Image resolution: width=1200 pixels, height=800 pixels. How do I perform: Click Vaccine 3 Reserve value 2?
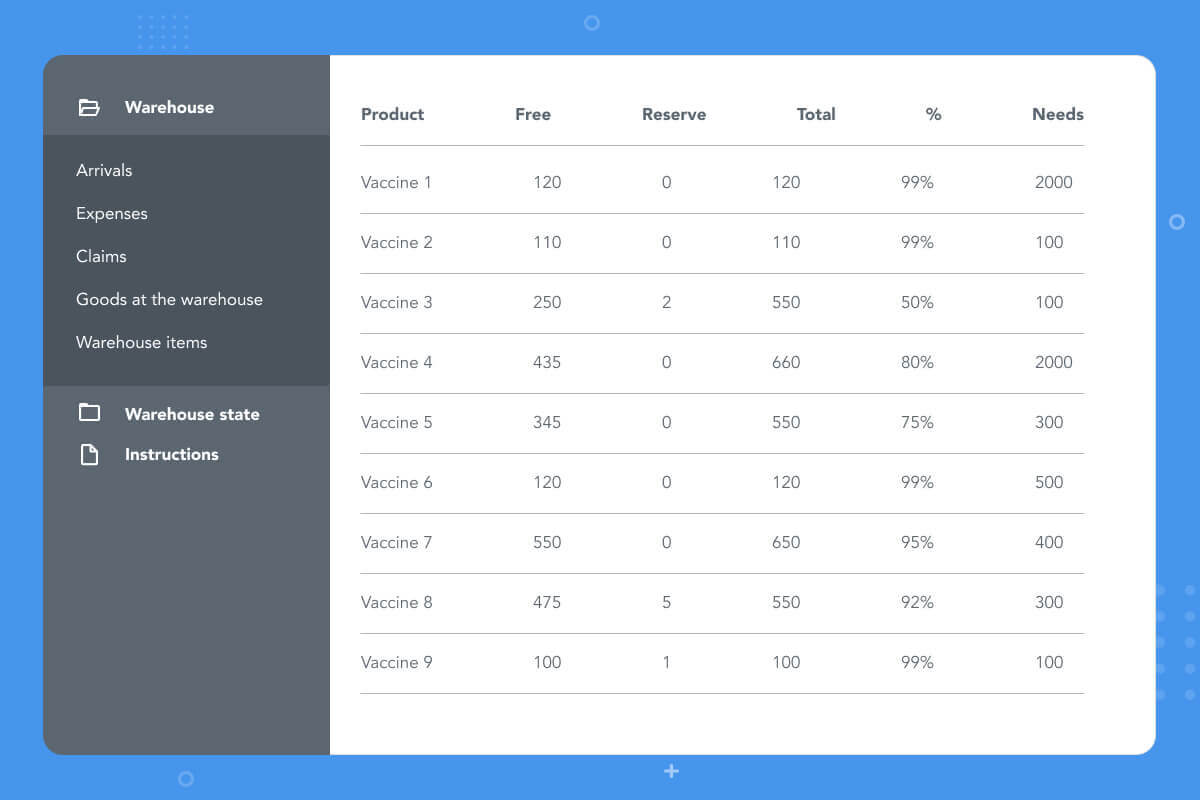point(667,302)
